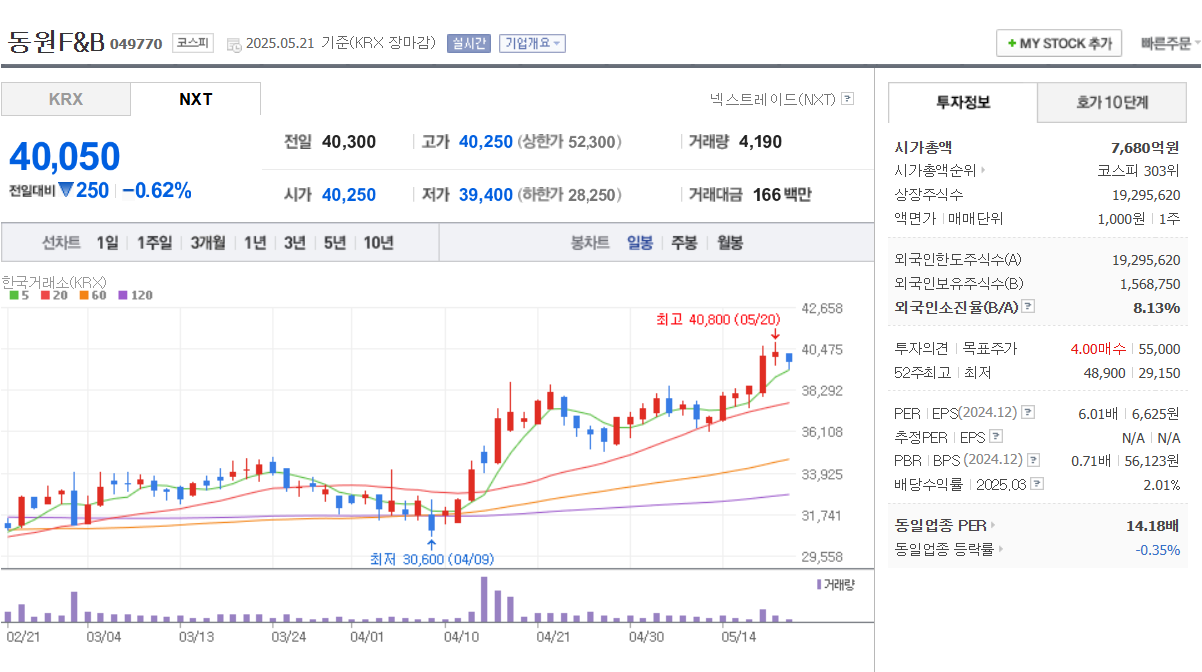
Task: Select 월봉 candlestick chart
Action: click(730, 243)
